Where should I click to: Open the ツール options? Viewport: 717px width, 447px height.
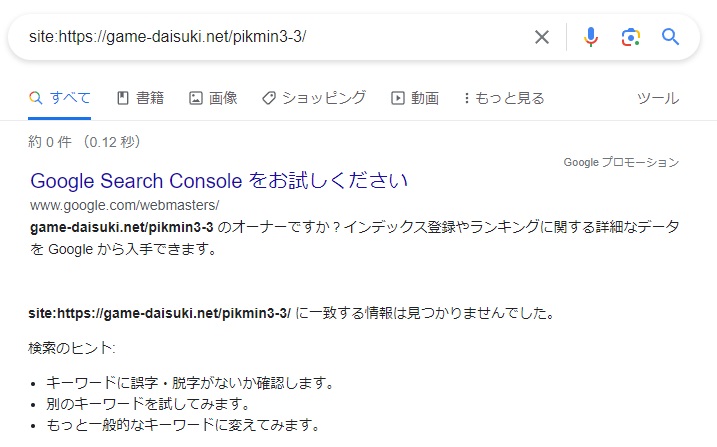coord(658,98)
